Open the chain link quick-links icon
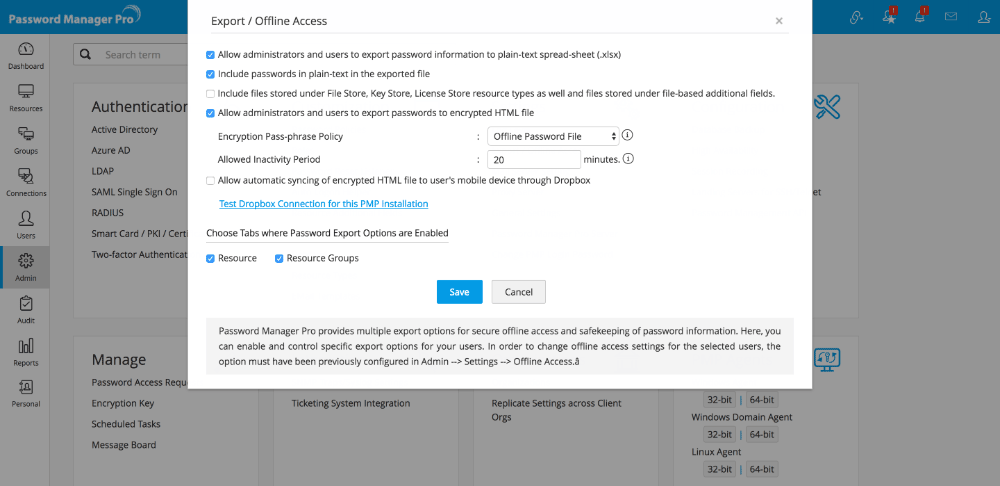 [857, 17]
